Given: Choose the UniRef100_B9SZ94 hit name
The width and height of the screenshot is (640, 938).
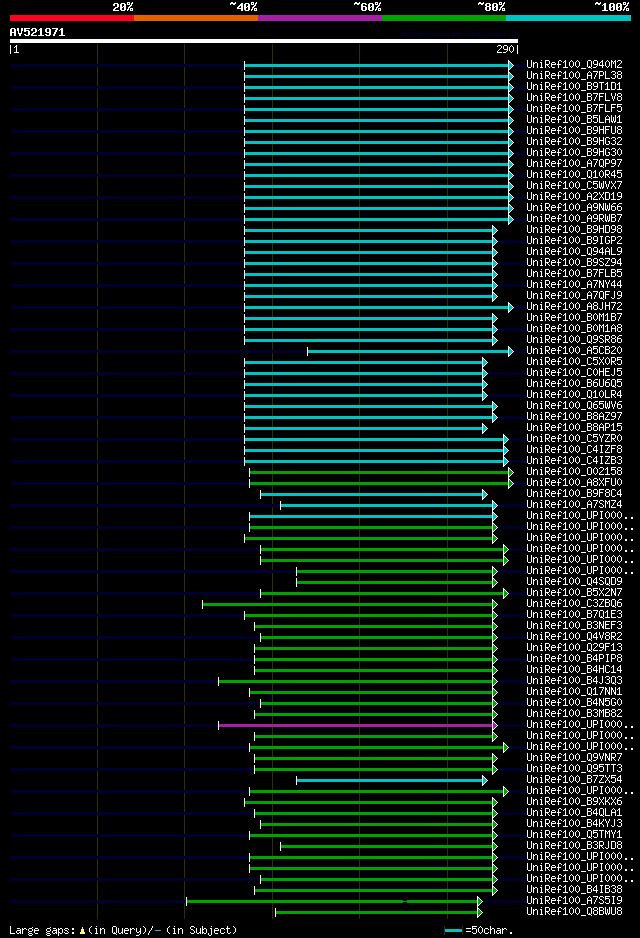Looking at the screenshot, I should click(574, 263).
